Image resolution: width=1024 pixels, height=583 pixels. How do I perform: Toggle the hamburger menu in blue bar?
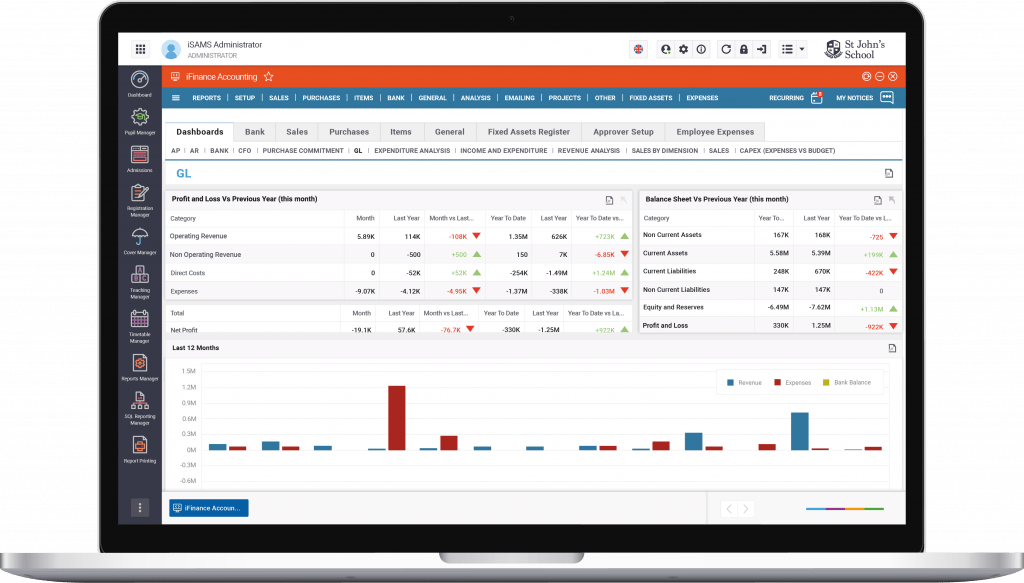[176, 98]
